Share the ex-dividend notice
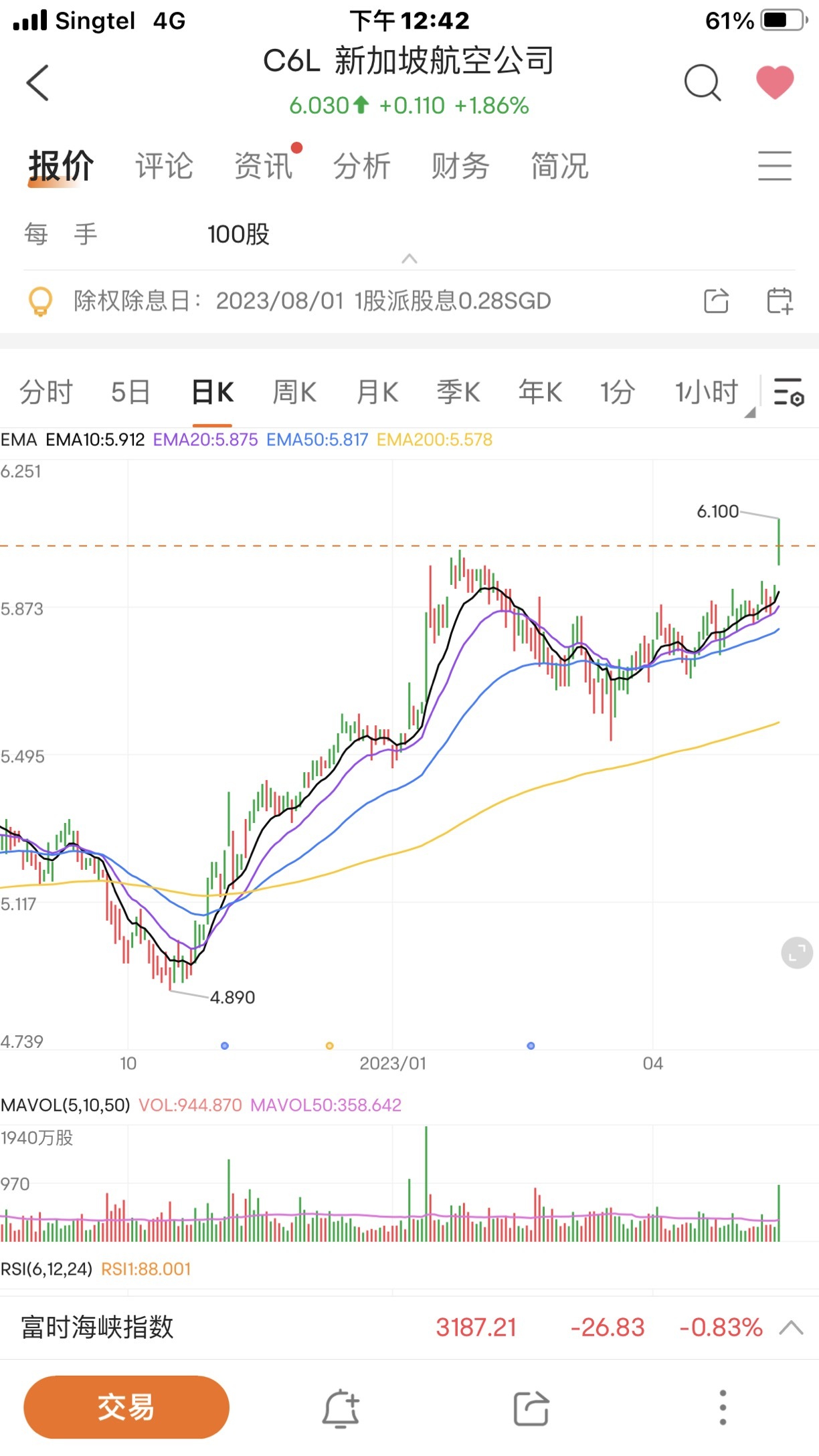 coord(716,301)
